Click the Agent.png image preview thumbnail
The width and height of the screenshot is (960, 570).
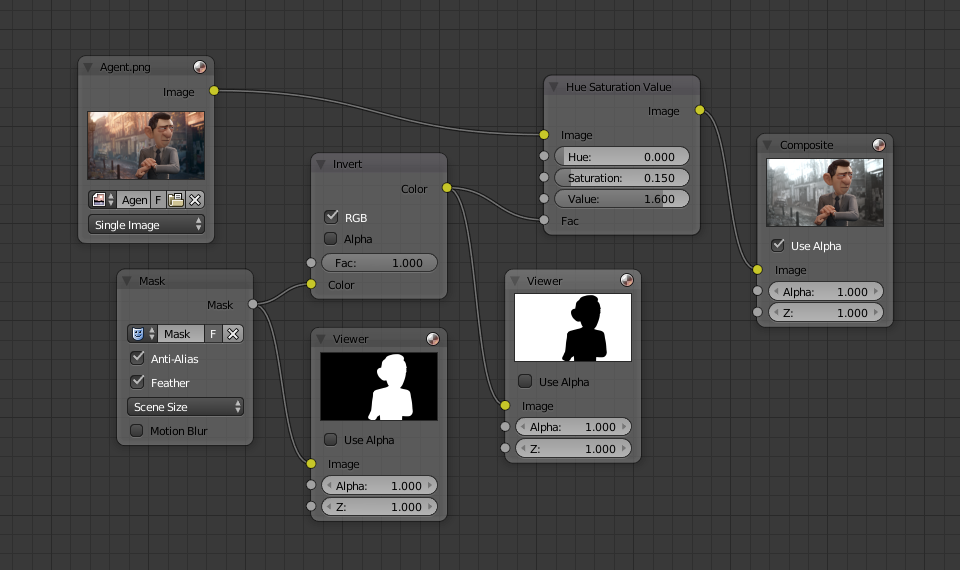(x=146, y=146)
